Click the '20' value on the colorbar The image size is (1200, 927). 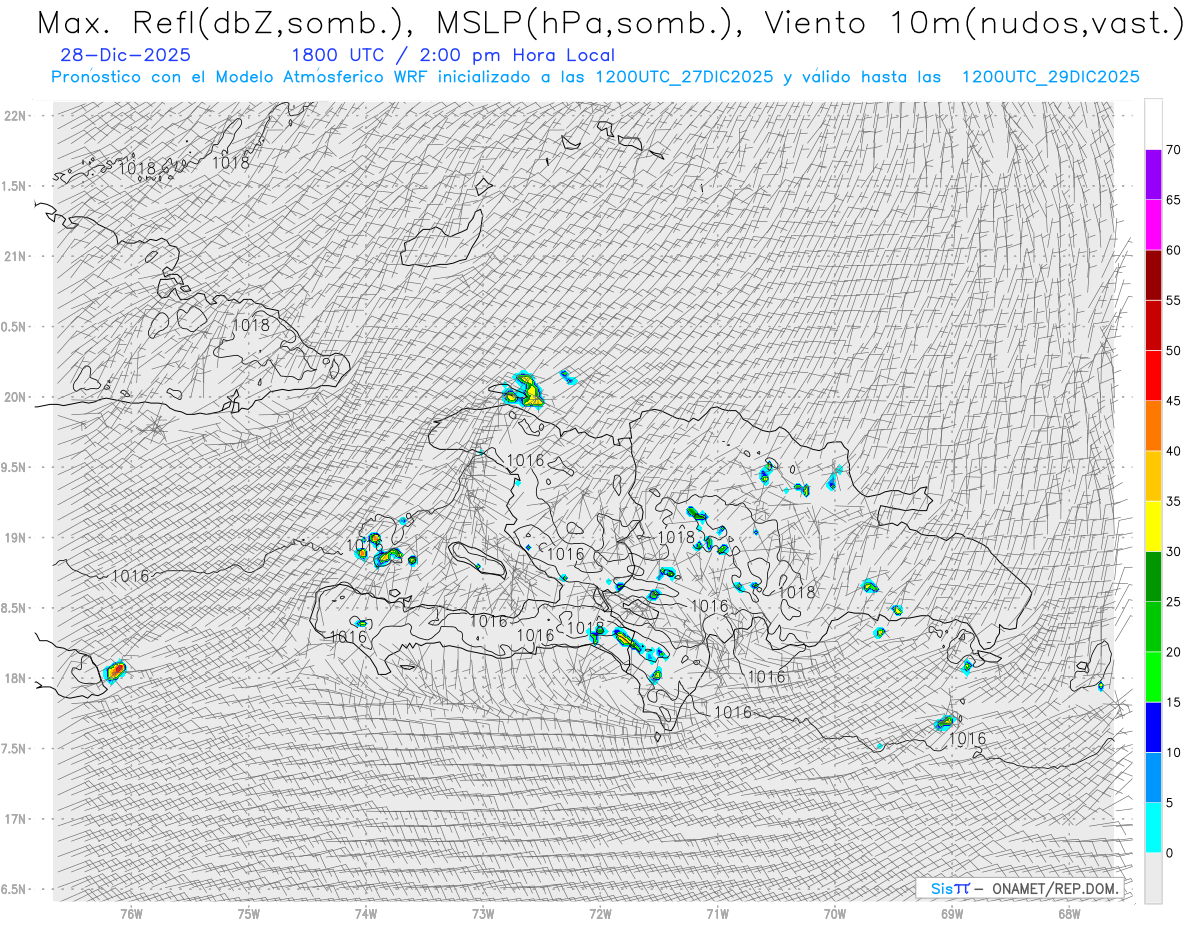tap(1173, 652)
